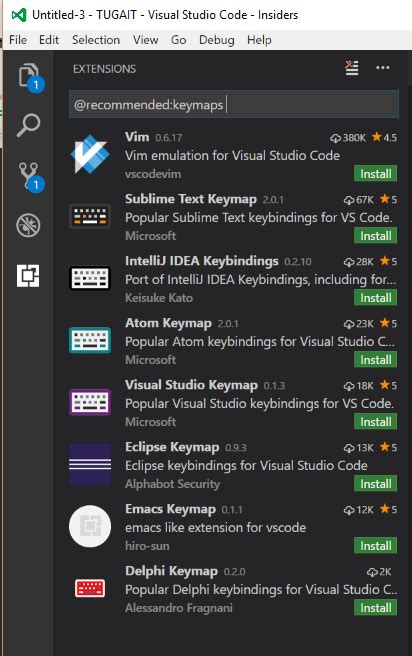Focus the @recommended:keymaps search box

[233, 105]
